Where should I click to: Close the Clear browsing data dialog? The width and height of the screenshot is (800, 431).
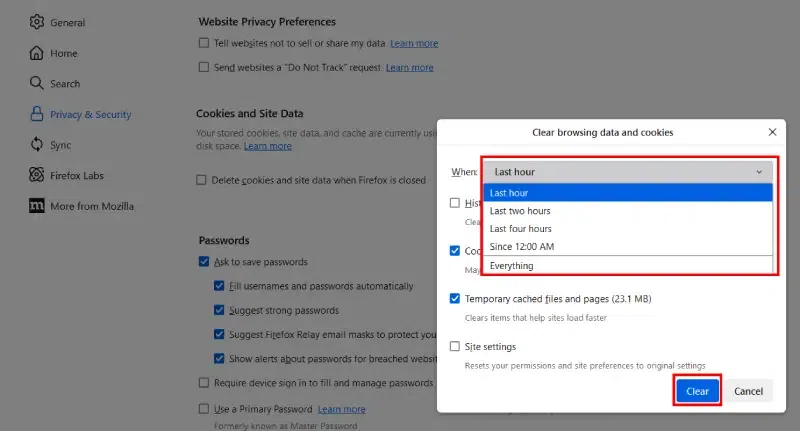[x=772, y=132]
